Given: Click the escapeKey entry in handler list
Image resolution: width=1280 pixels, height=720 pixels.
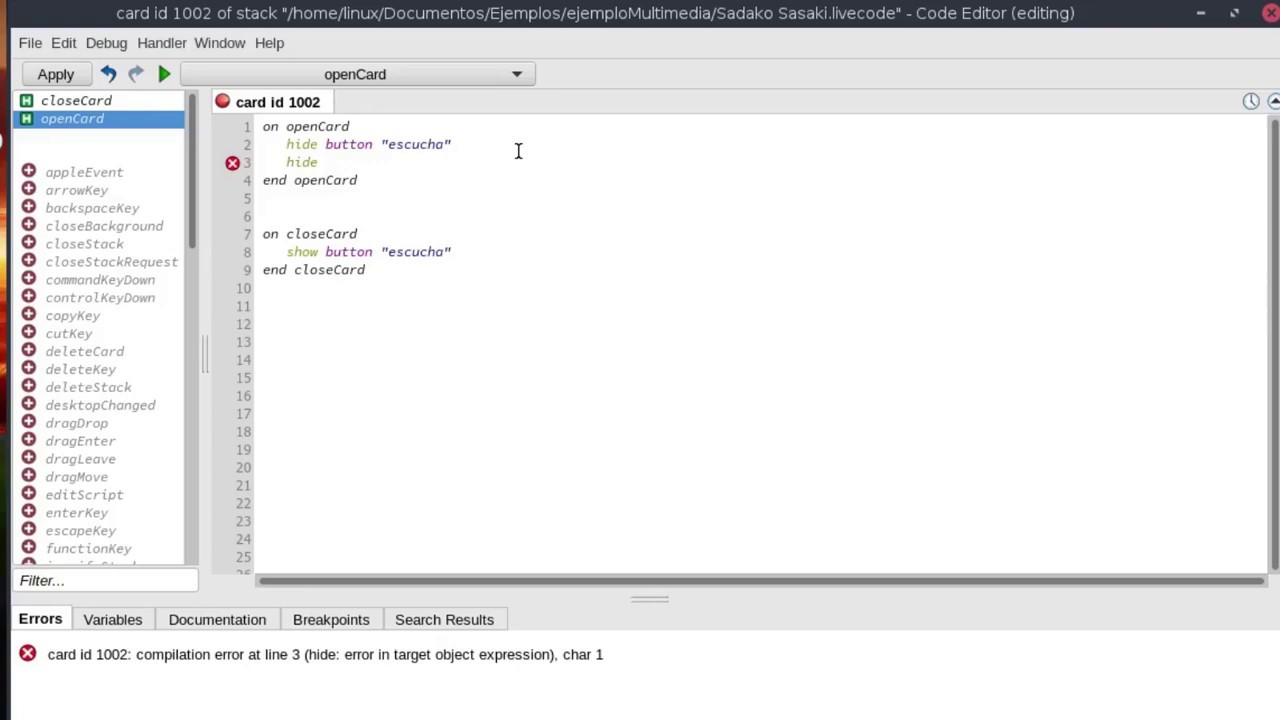Looking at the screenshot, I should coord(80,531).
